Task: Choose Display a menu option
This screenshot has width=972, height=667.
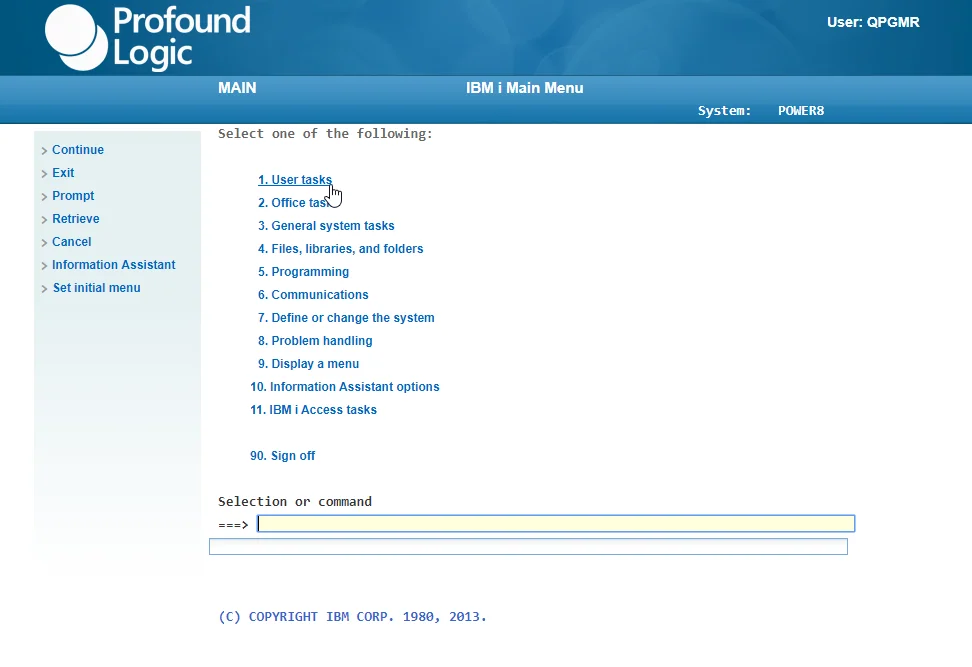Action: (x=308, y=363)
